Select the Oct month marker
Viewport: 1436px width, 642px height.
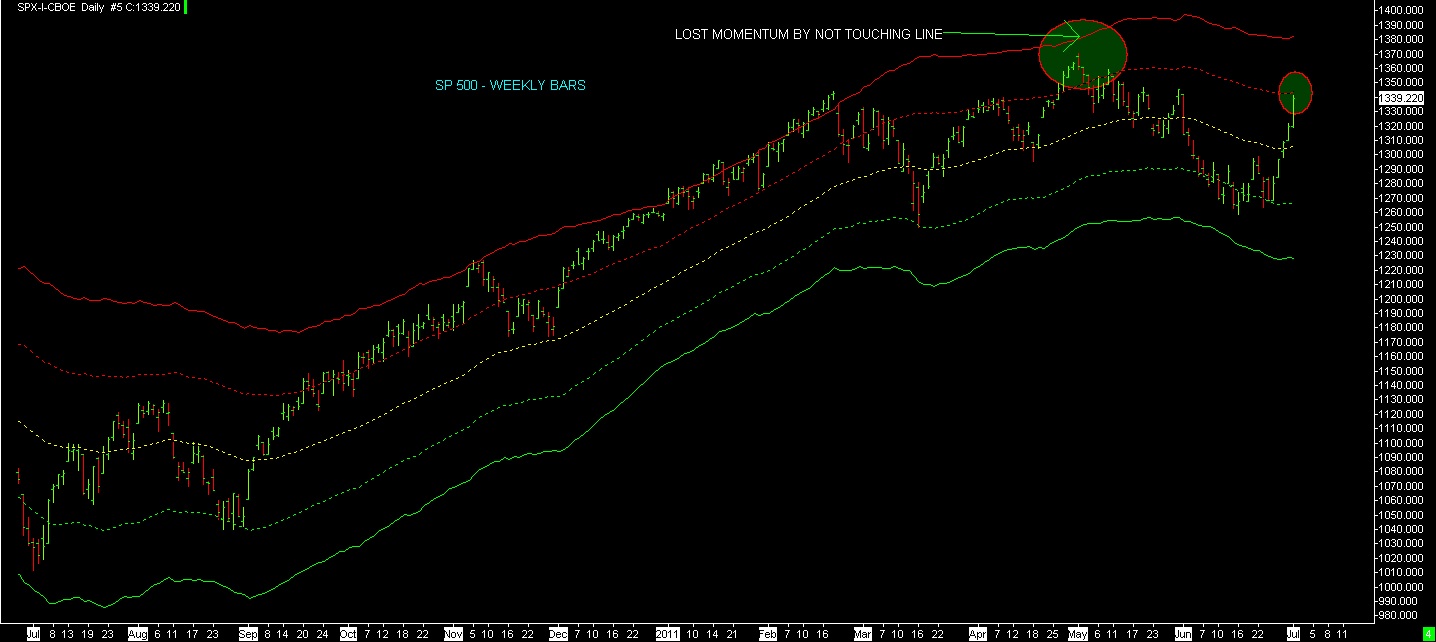(x=348, y=634)
